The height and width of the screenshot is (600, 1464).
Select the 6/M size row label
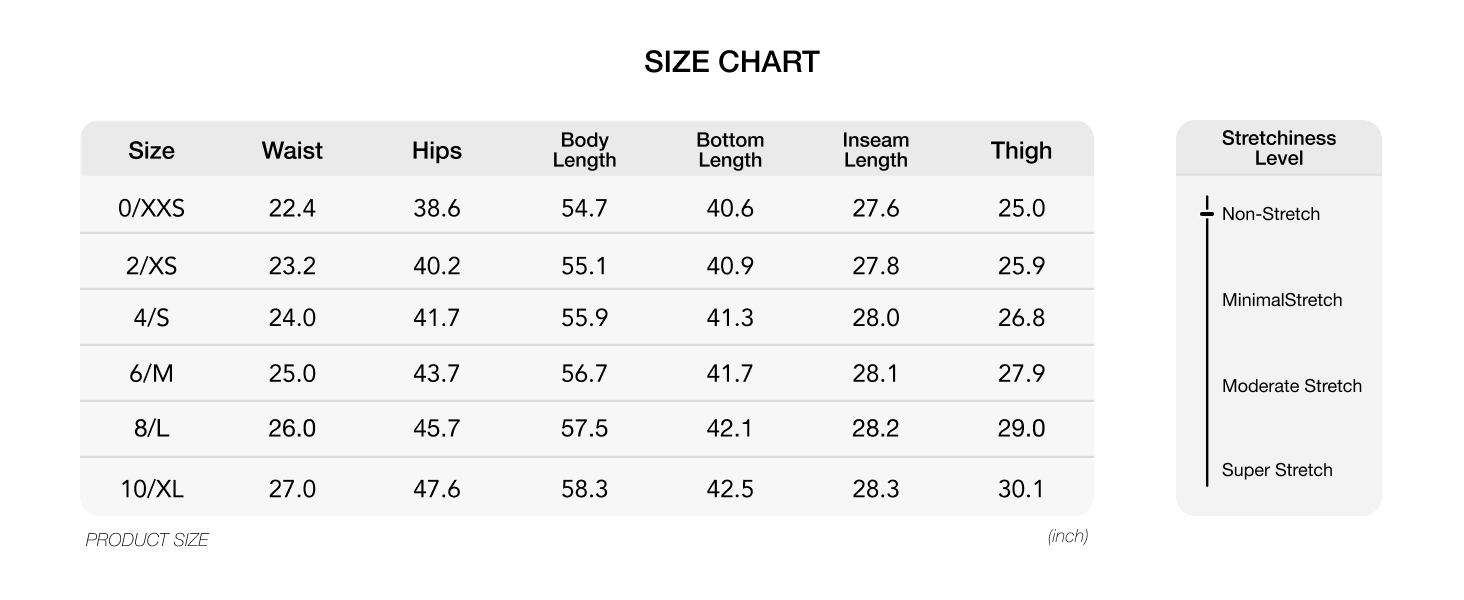tap(151, 373)
